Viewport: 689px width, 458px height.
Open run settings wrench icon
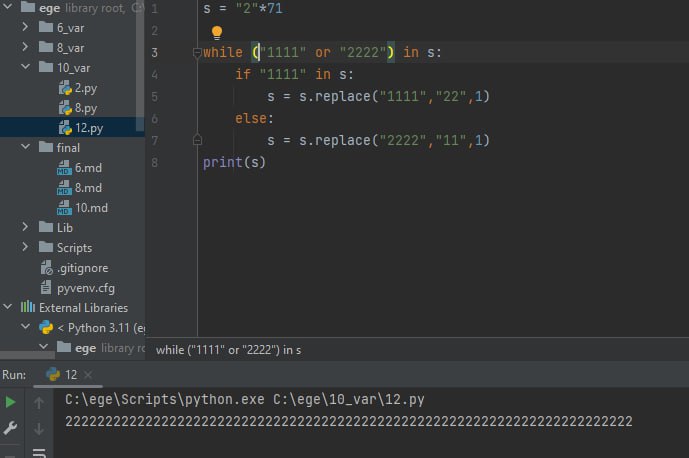click(10, 428)
